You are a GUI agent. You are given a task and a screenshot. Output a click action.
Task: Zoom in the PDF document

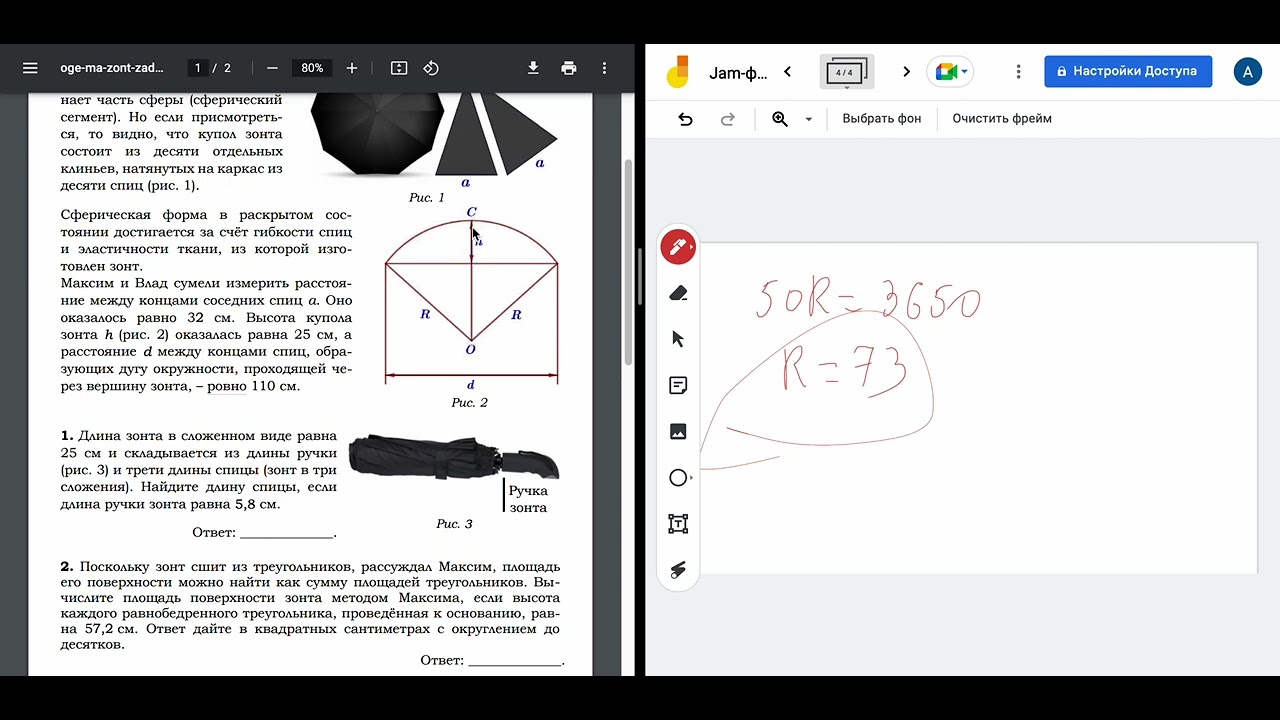(x=352, y=68)
